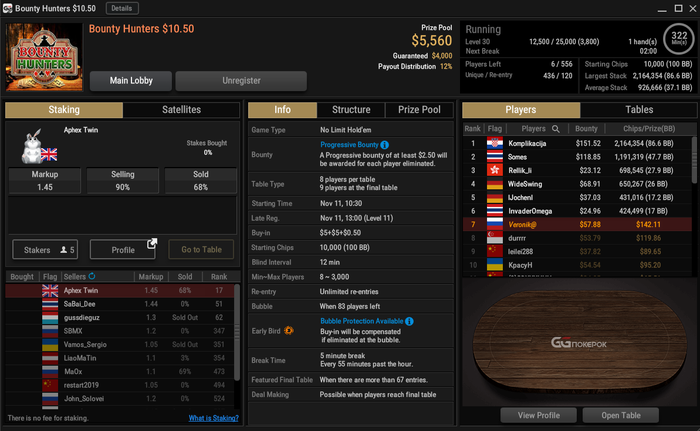Click the Payout Distribution 12% value
700x431 pixels.
[x=446, y=67]
